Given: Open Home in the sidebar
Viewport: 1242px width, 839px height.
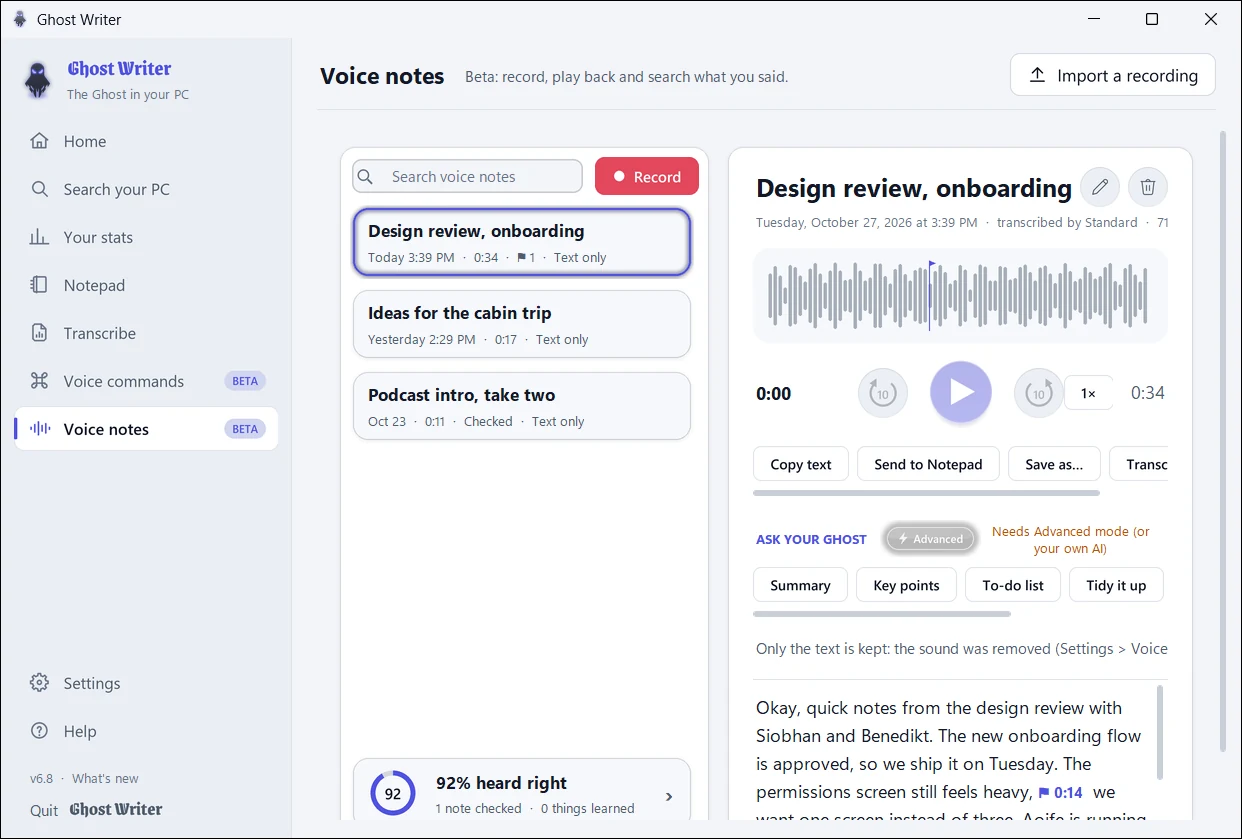Looking at the screenshot, I should (x=146, y=141).
